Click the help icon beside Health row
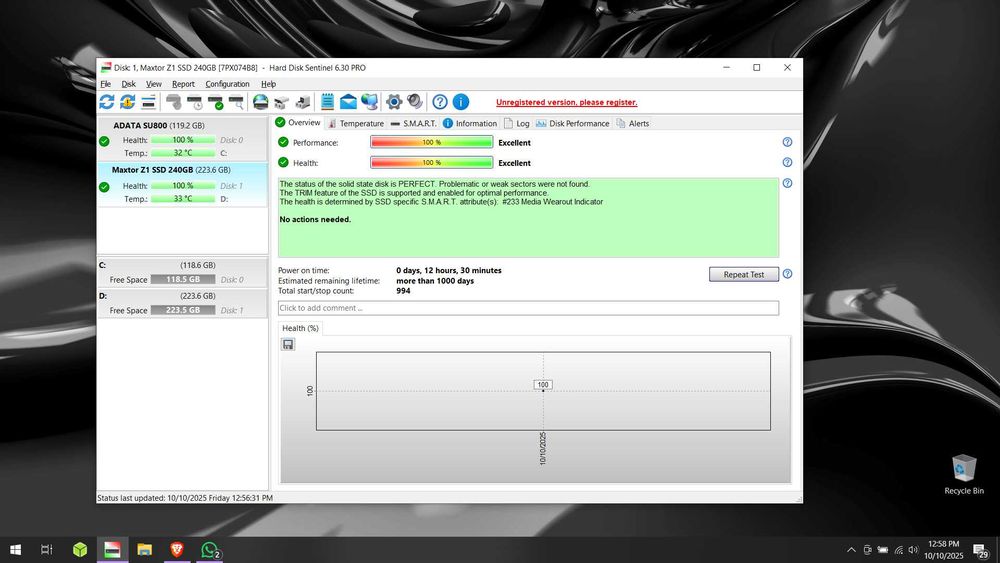The width and height of the screenshot is (1000, 563). [787, 163]
